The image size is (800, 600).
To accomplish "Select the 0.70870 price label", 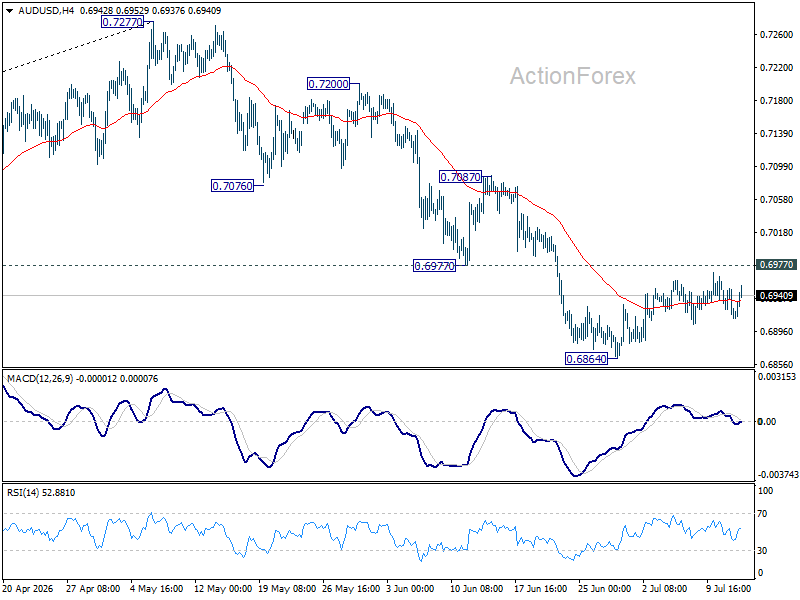I will [x=460, y=177].
